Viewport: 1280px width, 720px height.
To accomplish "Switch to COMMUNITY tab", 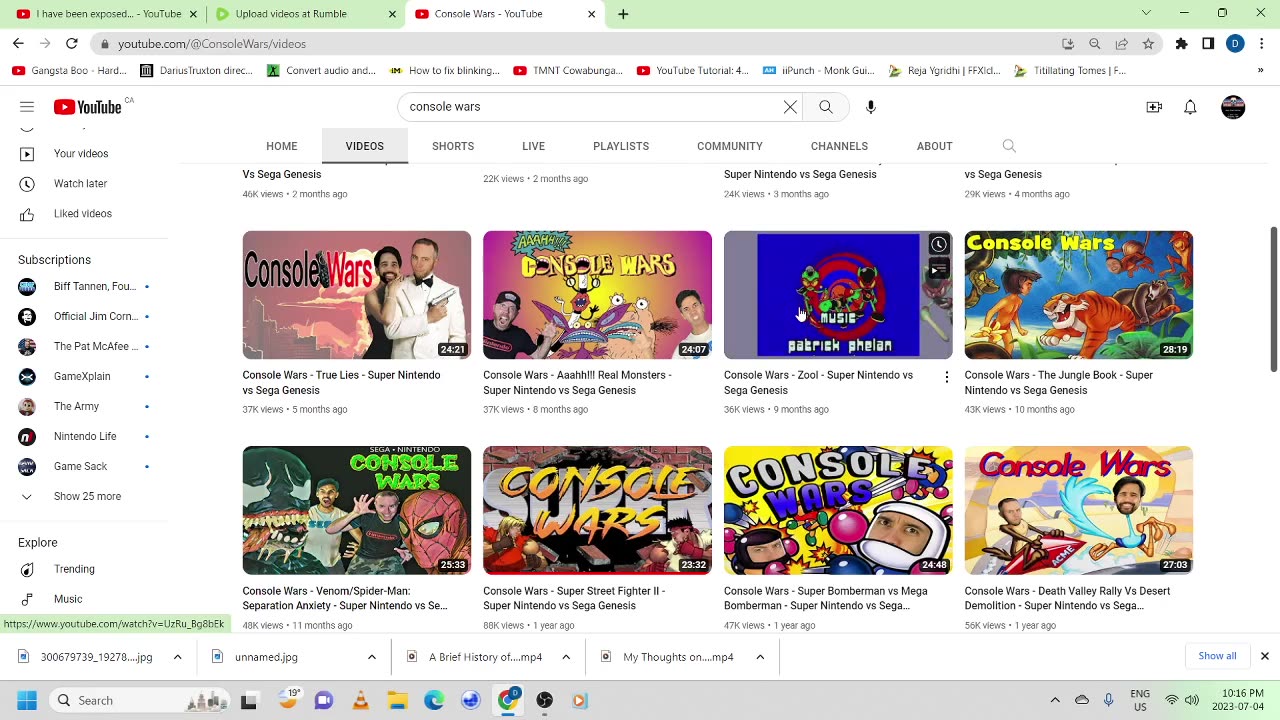I will (730, 146).
